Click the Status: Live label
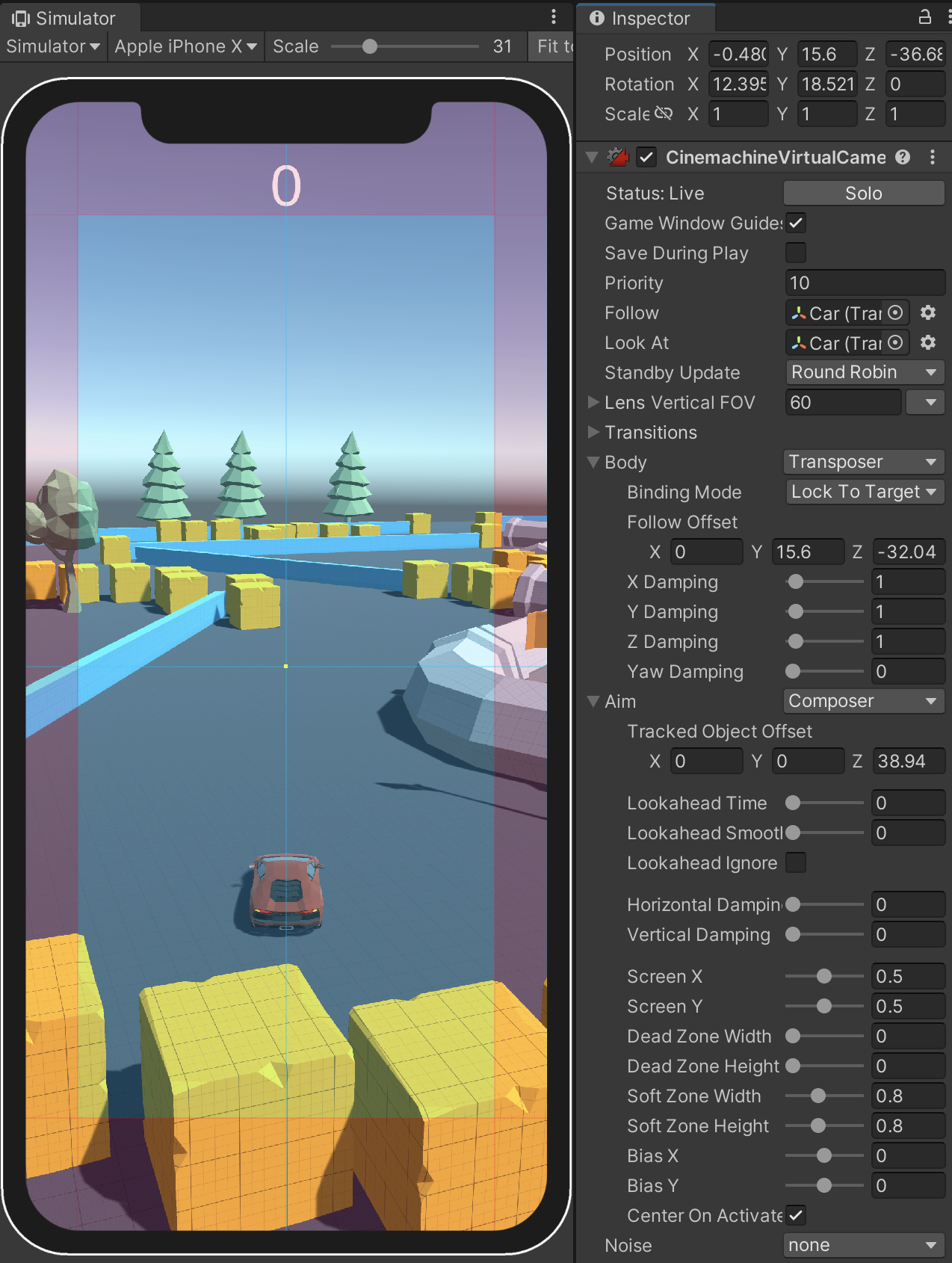Screen dimensions: 952x1263 [655, 194]
